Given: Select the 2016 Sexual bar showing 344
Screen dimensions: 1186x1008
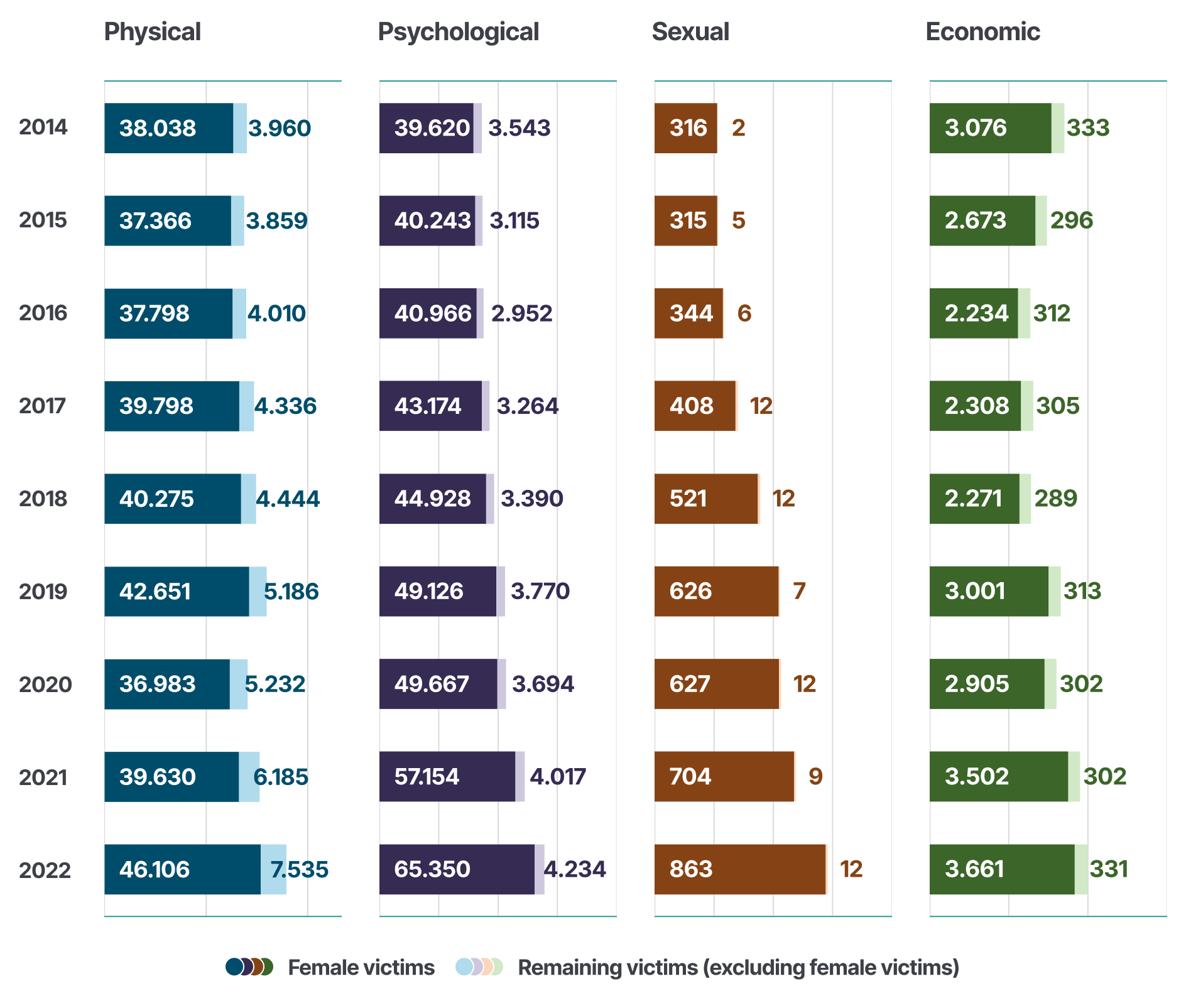Looking at the screenshot, I should pyautogui.click(x=688, y=313).
